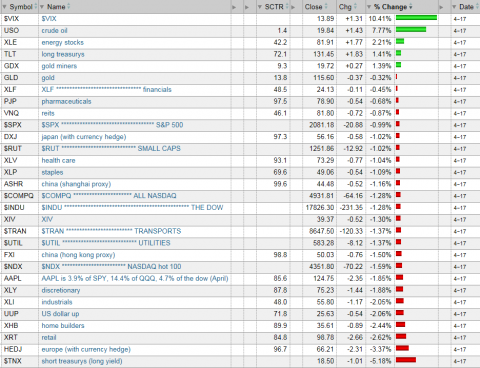The height and width of the screenshot is (368, 480).
Task: Open $COMPQ ALL NASDAQ name link
Action: click(109, 196)
